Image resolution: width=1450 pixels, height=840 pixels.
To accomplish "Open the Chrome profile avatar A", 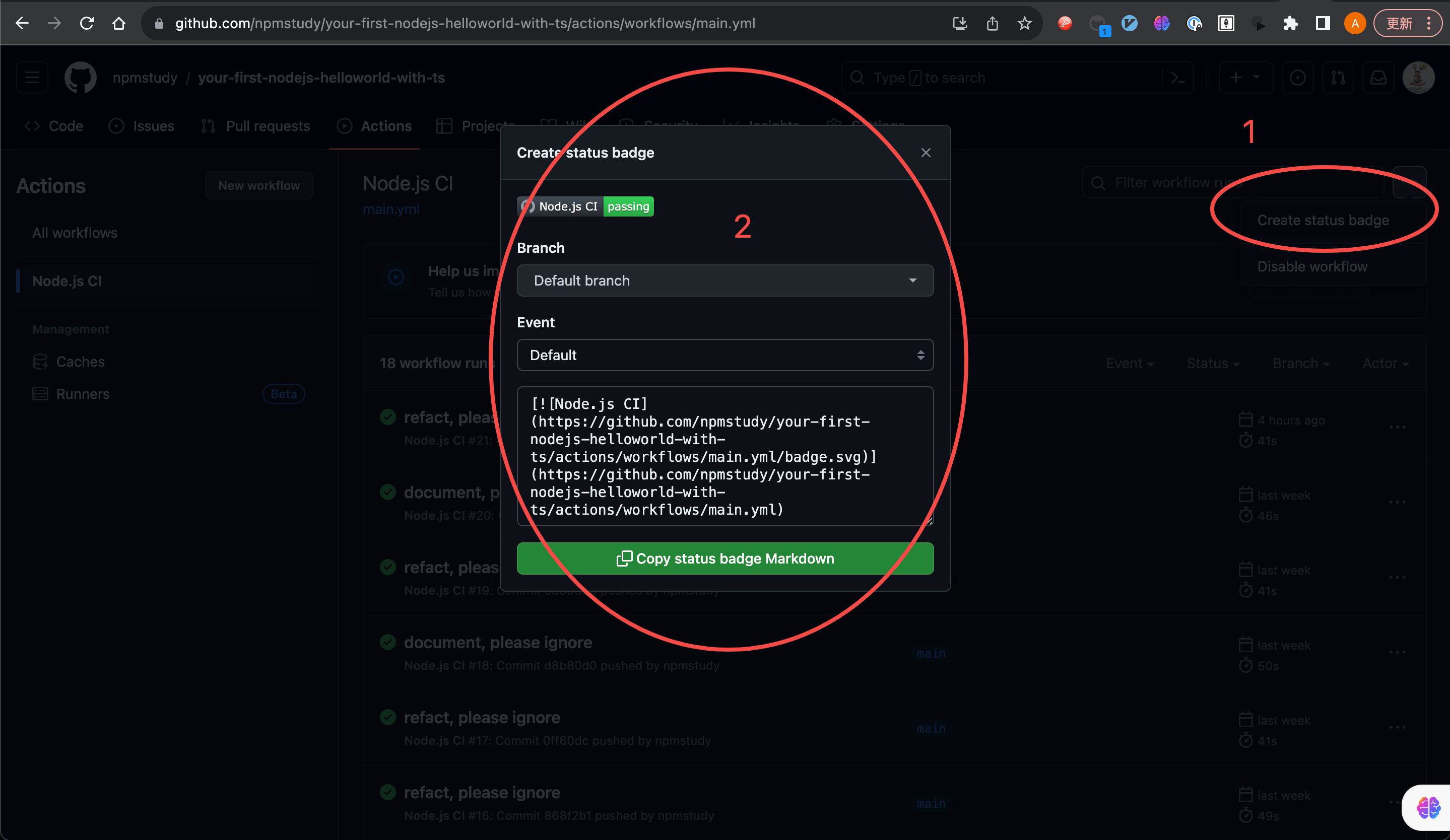I will coord(1355,23).
